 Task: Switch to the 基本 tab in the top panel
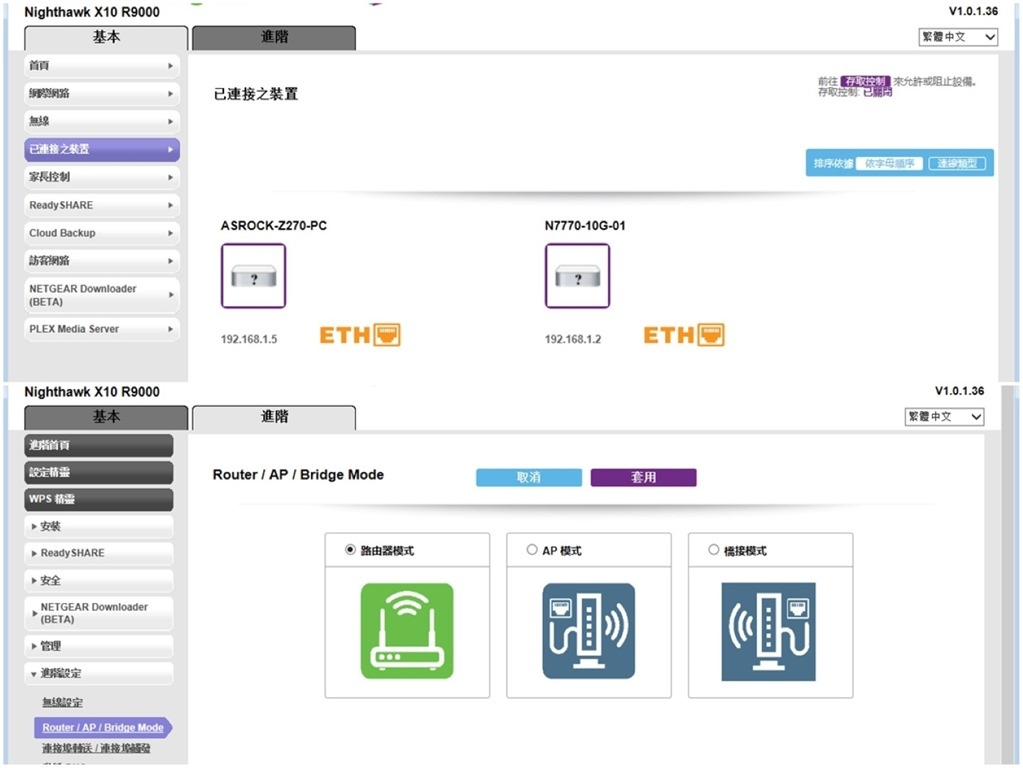[x=106, y=38]
